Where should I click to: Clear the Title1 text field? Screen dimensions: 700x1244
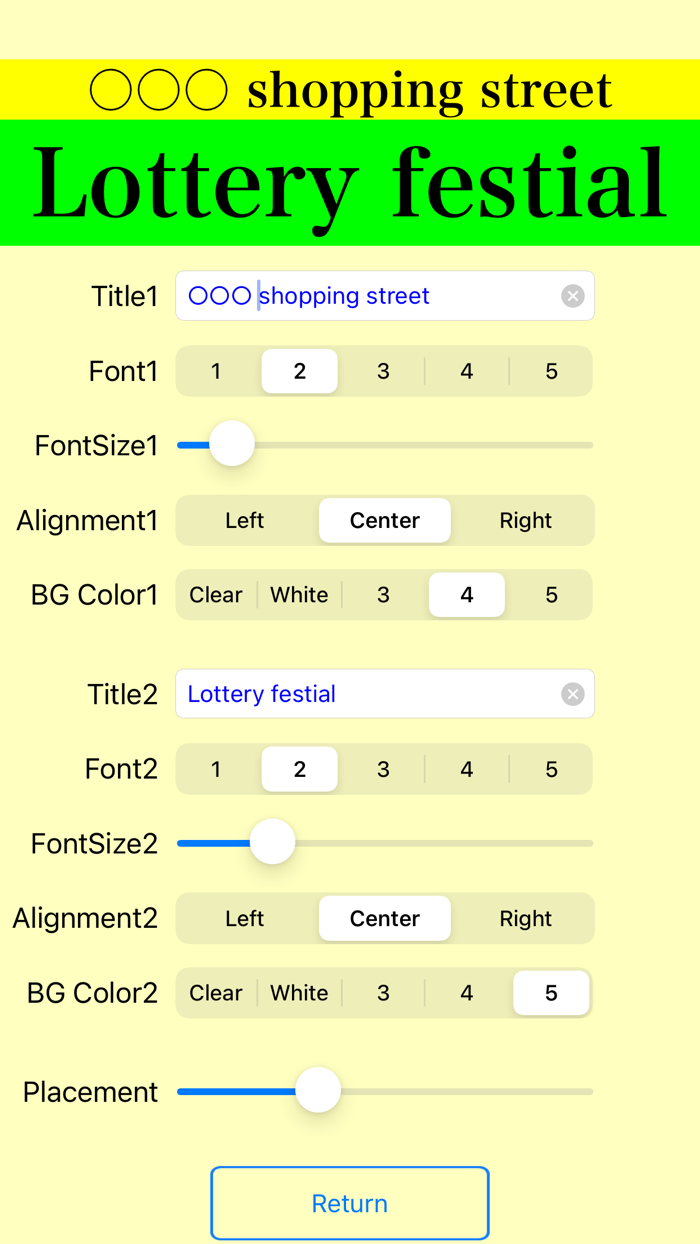point(572,295)
